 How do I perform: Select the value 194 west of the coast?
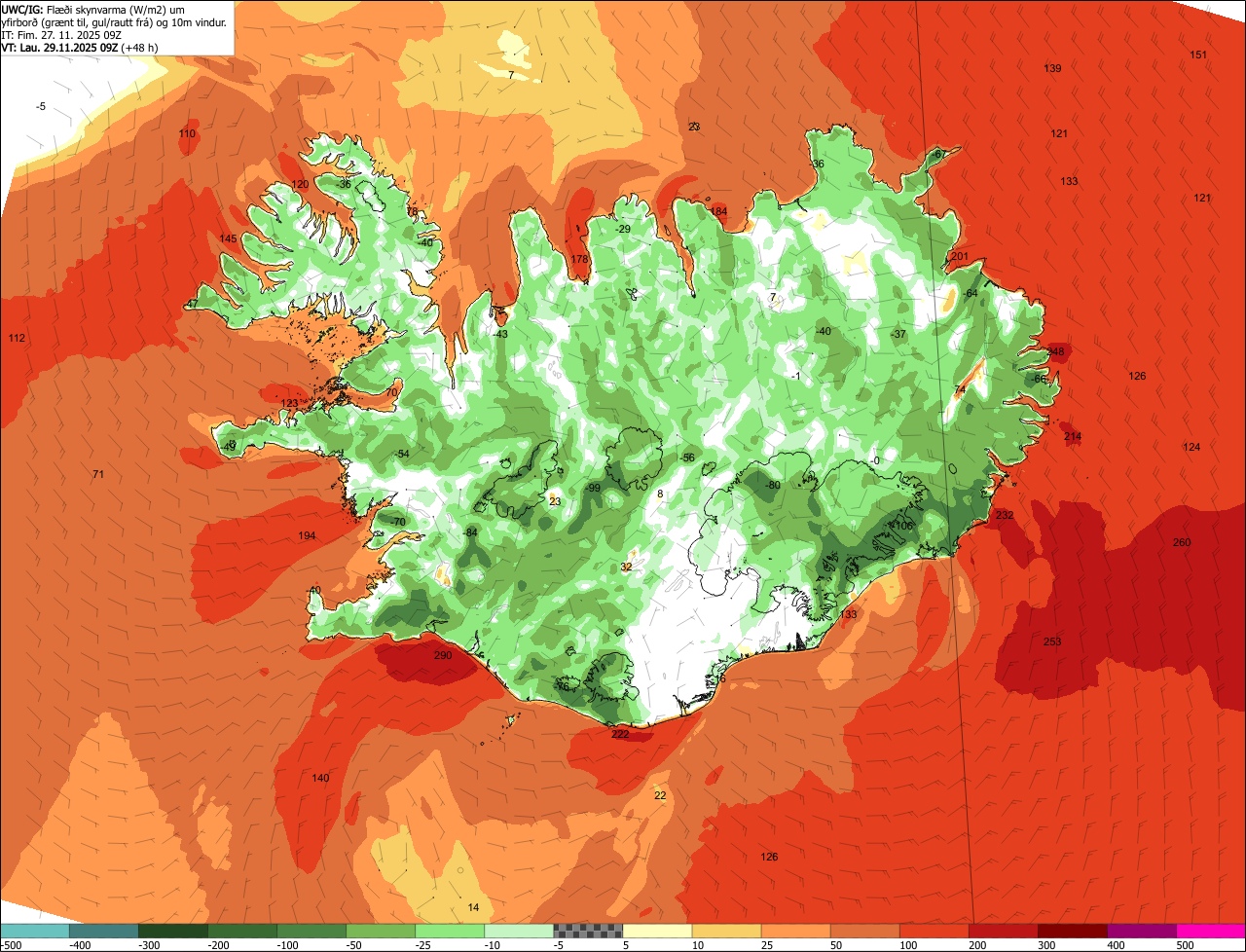pyautogui.click(x=307, y=536)
